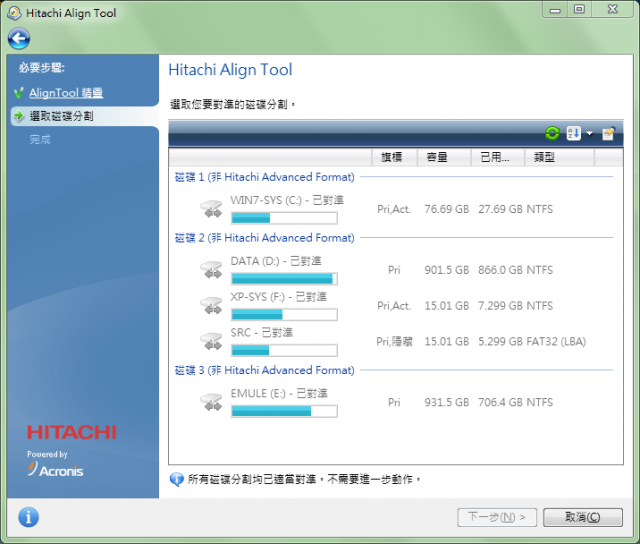Viewport: 640px width, 544px height.
Task: Click the 931.5 GB capacity value
Action: click(447, 402)
